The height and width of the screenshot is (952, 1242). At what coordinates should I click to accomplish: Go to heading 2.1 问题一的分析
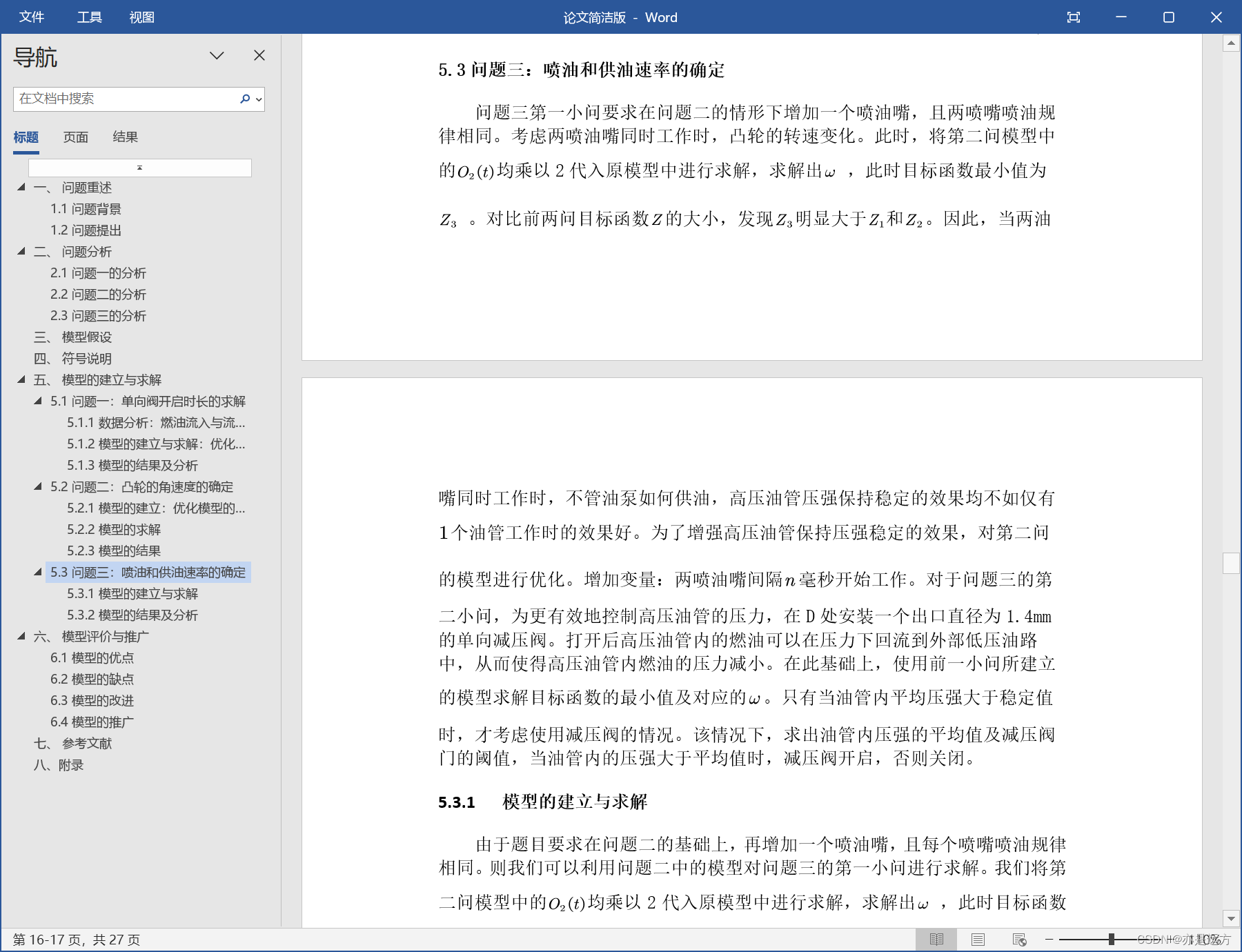point(98,273)
